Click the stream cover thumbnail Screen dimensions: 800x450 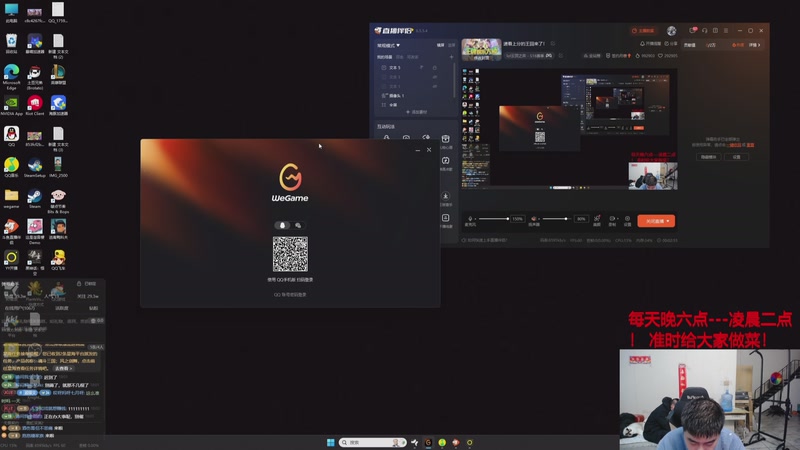pos(481,49)
